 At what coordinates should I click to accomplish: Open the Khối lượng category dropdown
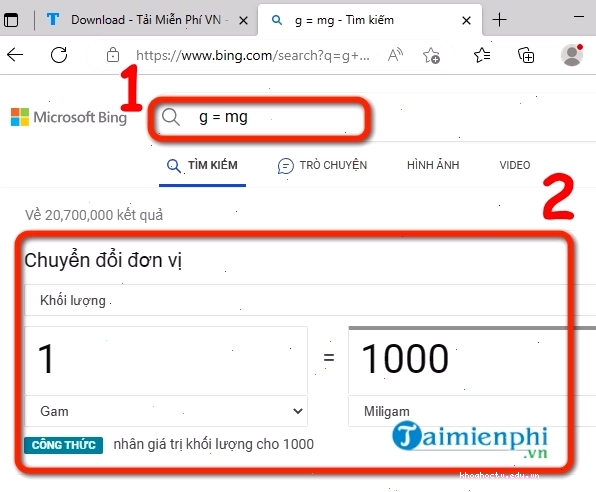[310, 300]
